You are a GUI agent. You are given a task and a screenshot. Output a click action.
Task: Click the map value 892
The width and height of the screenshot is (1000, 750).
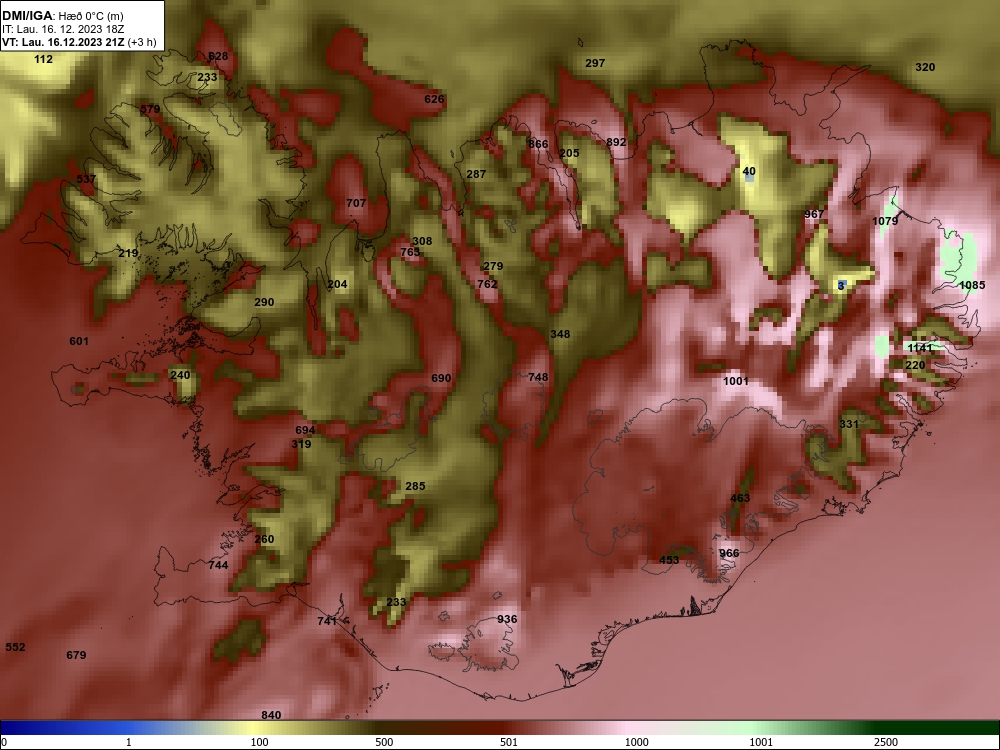pyautogui.click(x=616, y=142)
